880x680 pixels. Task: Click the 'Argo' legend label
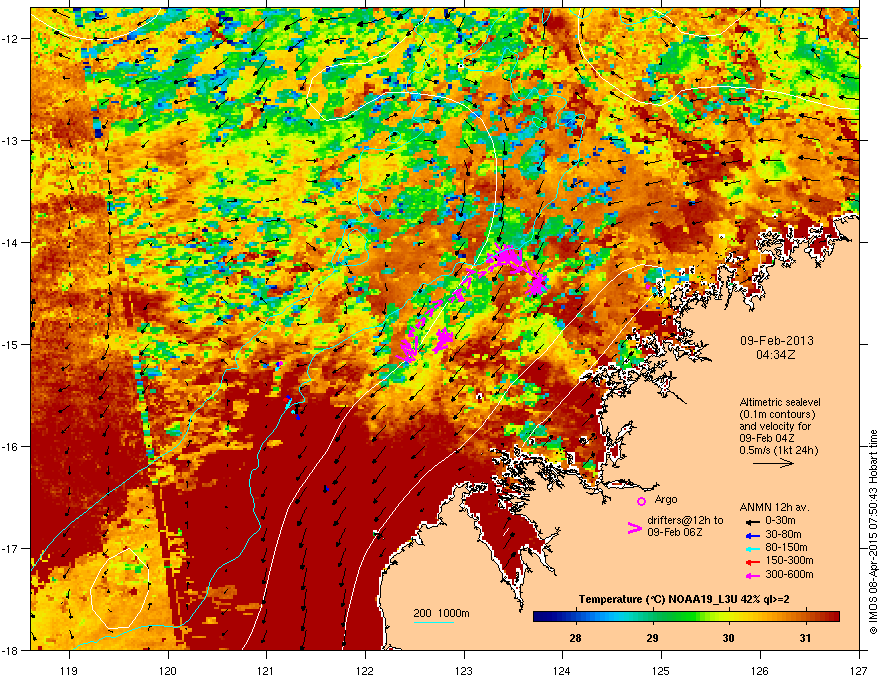pos(666,499)
